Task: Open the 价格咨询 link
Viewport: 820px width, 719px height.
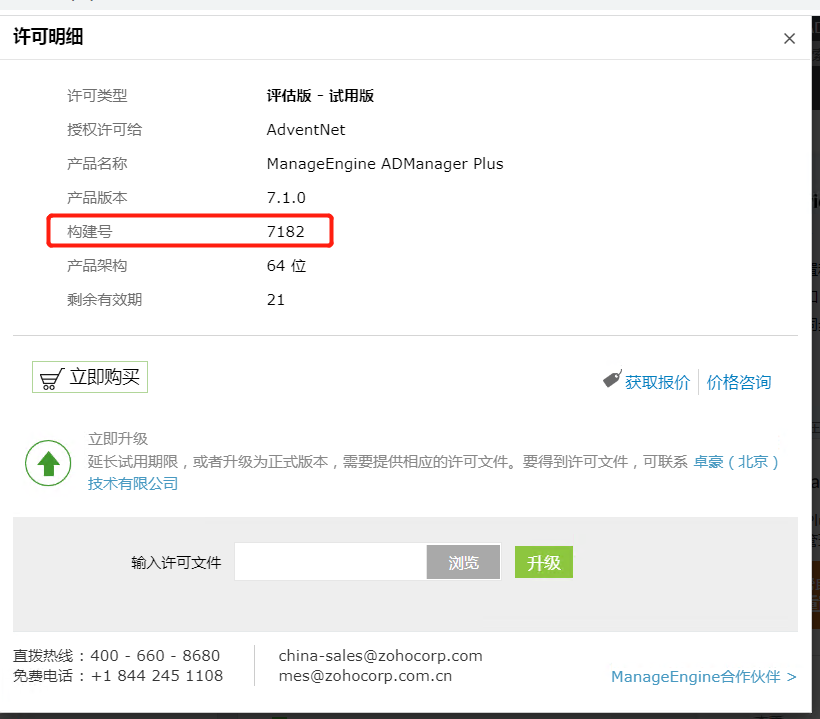Action: (739, 382)
